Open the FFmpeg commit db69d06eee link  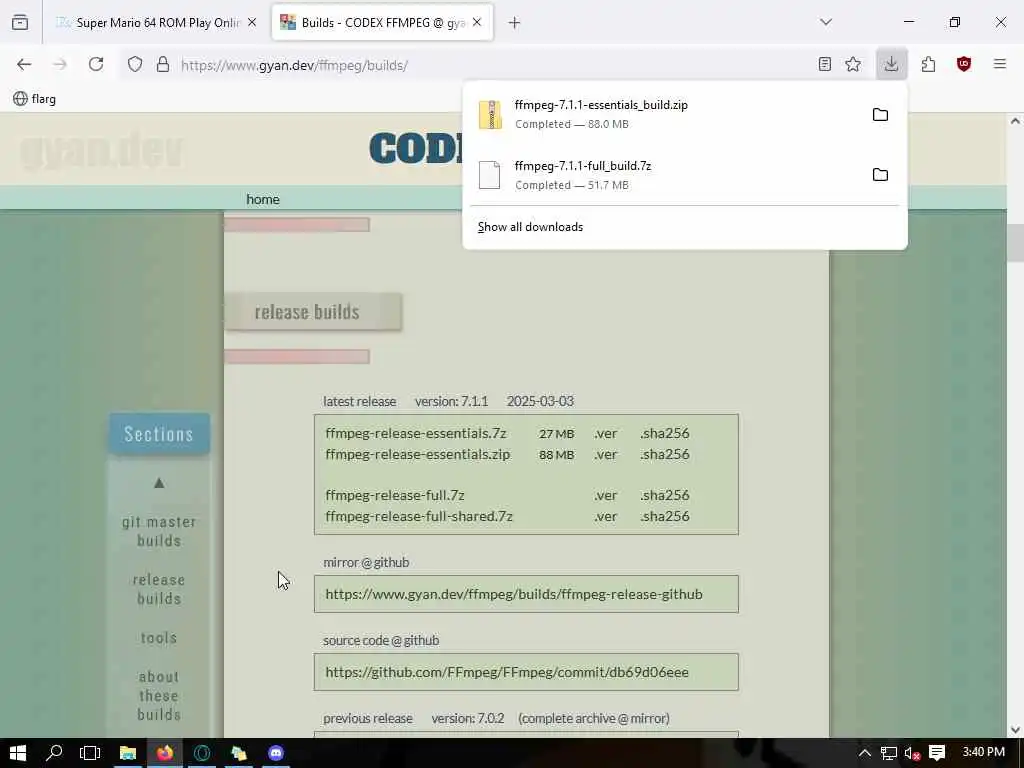pyautogui.click(x=507, y=672)
